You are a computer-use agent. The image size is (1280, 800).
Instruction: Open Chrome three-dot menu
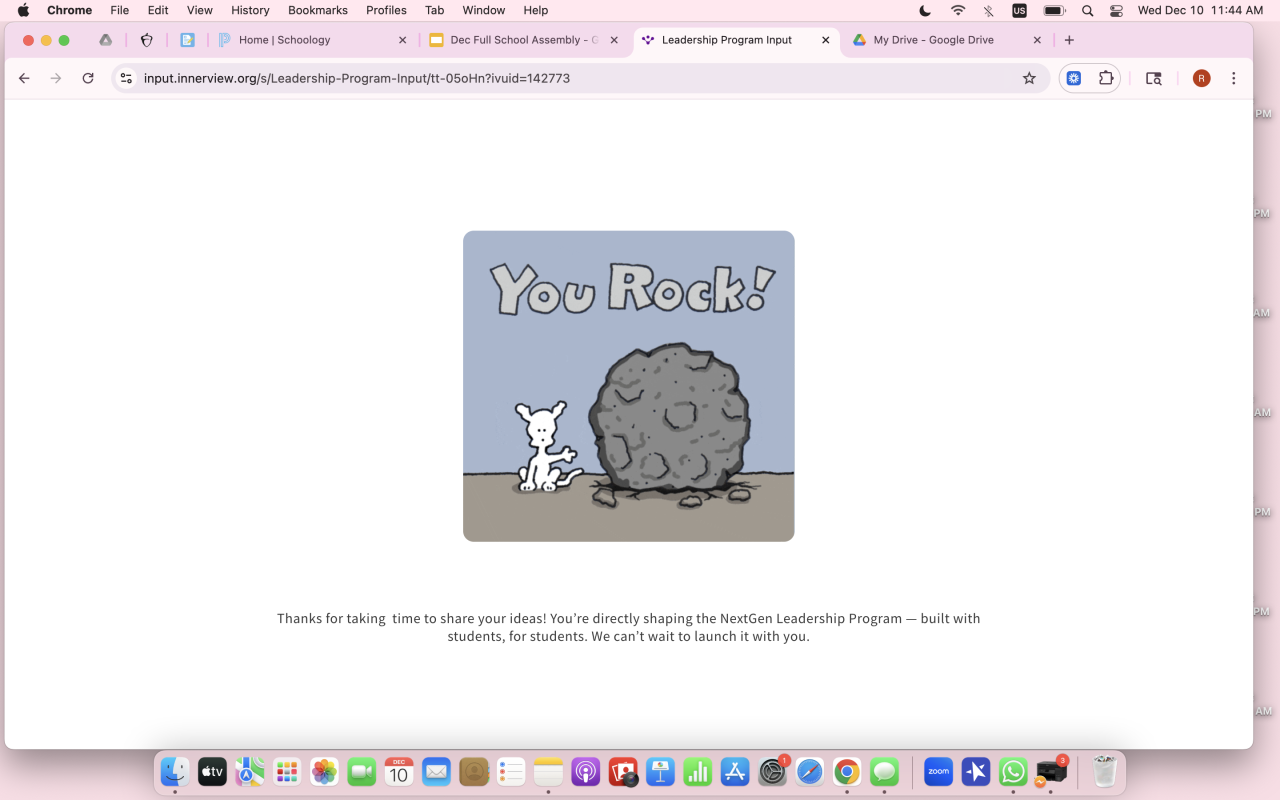1234,78
